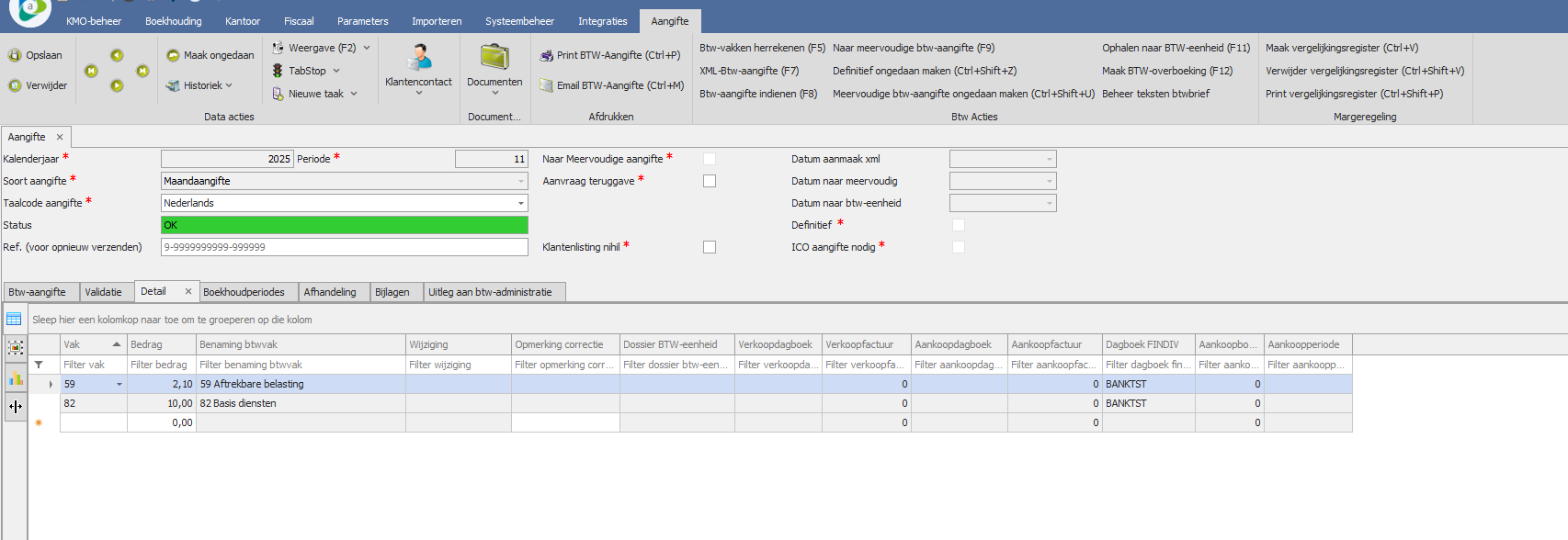Go to the first record arrow
1568x540 pixels.
coord(91,71)
